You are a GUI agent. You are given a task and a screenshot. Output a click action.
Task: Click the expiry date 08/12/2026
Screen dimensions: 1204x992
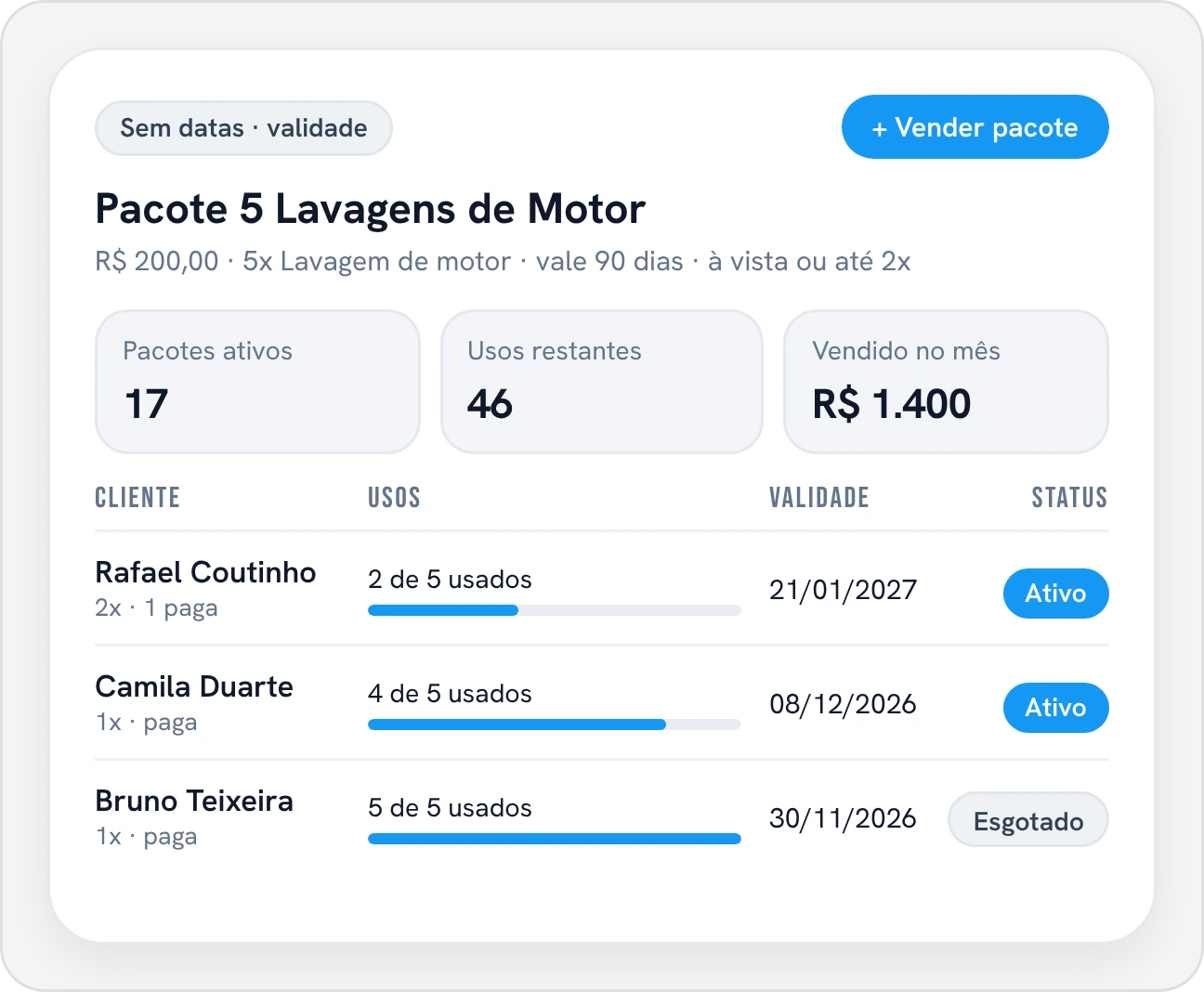coord(843,704)
